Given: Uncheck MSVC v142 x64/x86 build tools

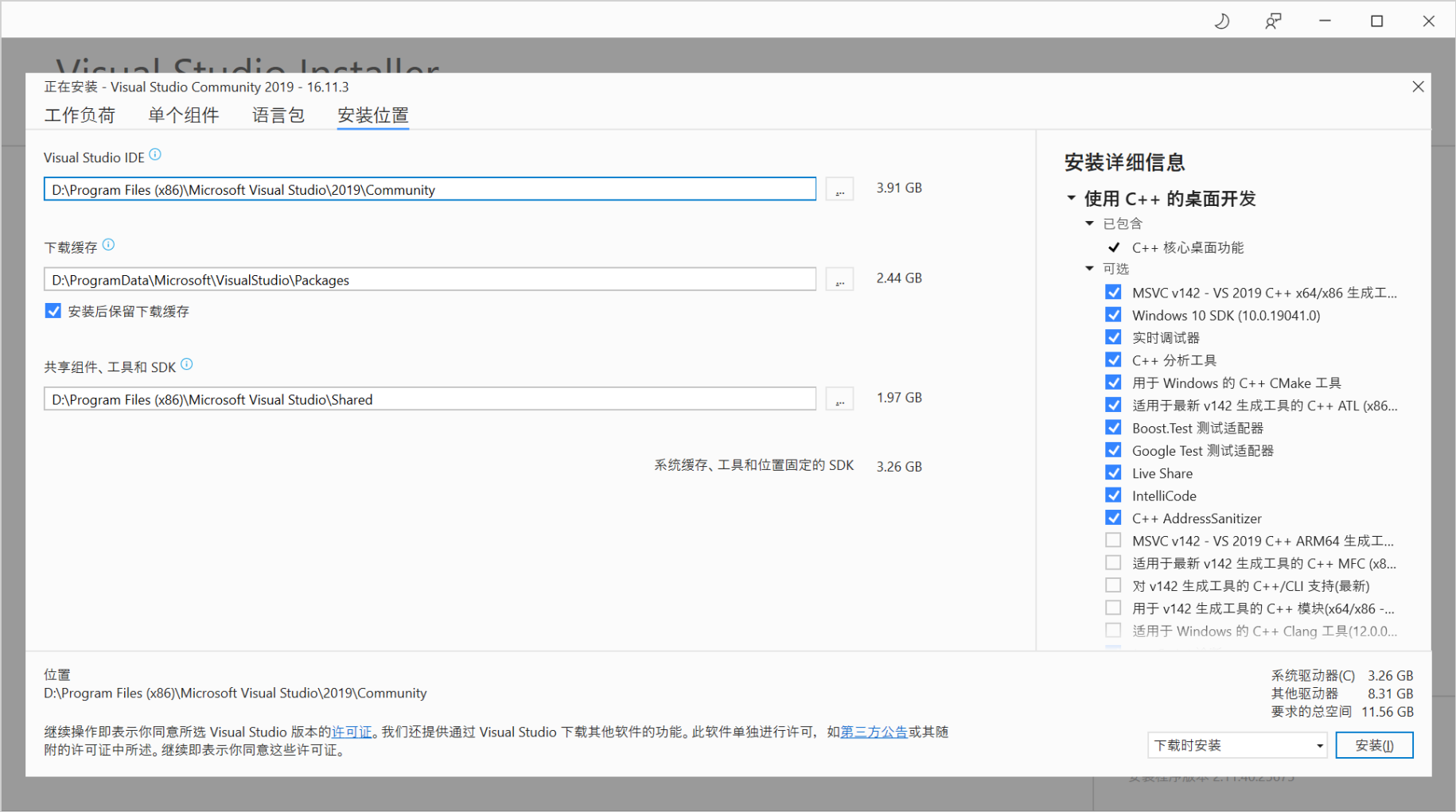Looking at the screenshot, I should click(1113, 292).
